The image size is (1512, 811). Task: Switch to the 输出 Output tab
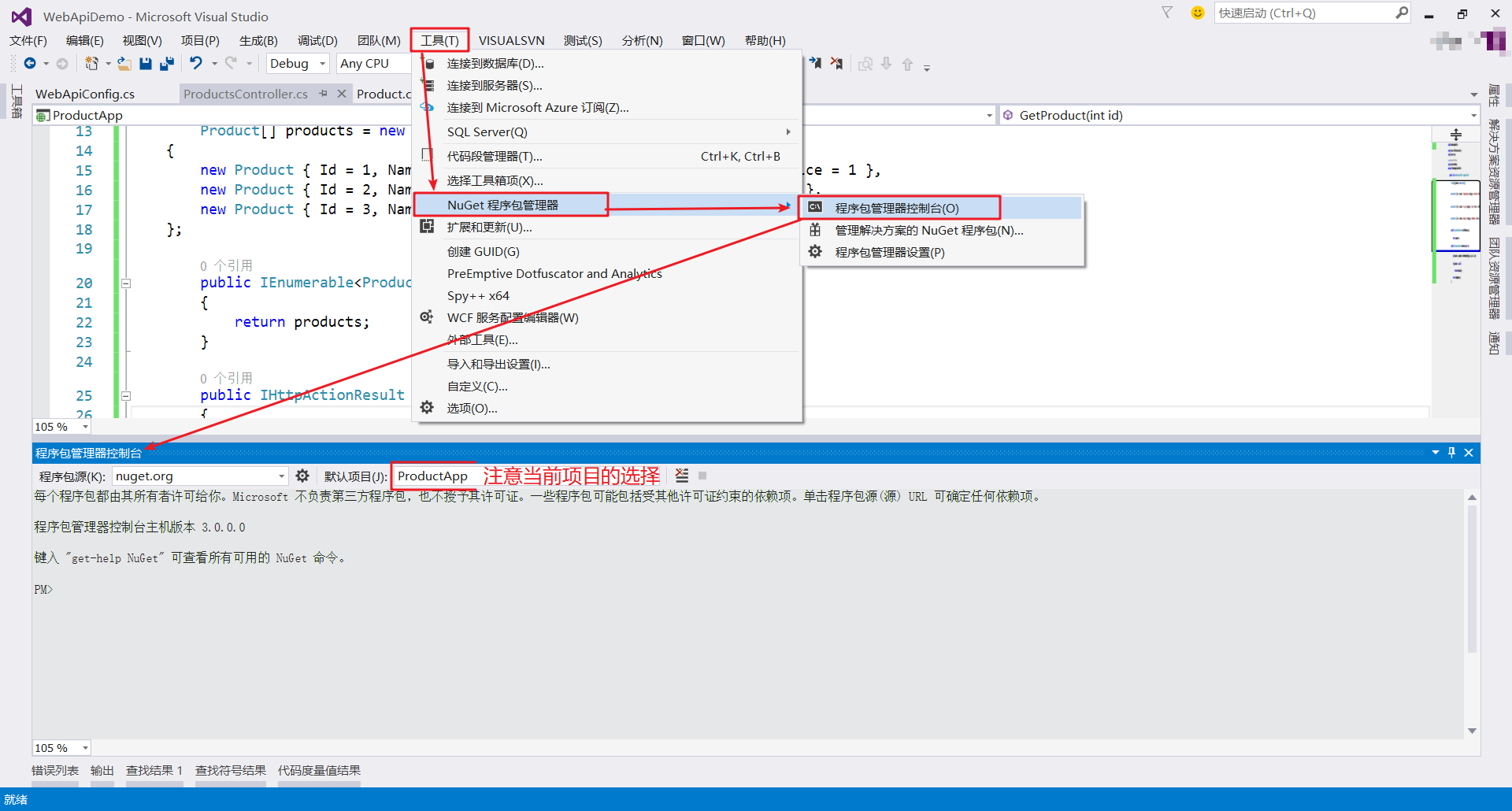102,770
